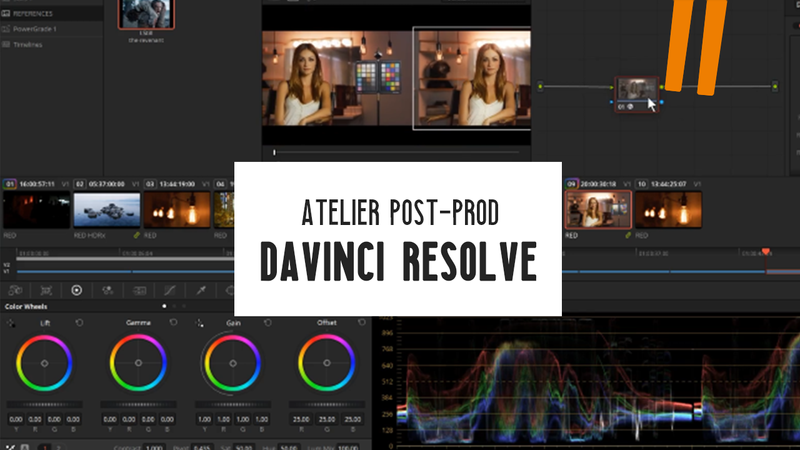The image size is (800, 450).
Task: Click timecode 13:44:25:07 of clip 10
Action: 669,184
